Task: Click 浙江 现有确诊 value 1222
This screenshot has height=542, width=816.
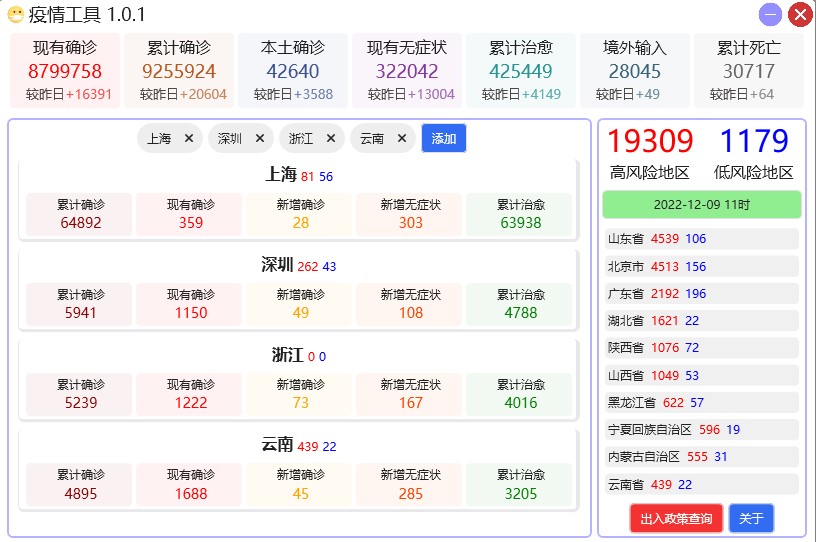Action: point(190,403)
